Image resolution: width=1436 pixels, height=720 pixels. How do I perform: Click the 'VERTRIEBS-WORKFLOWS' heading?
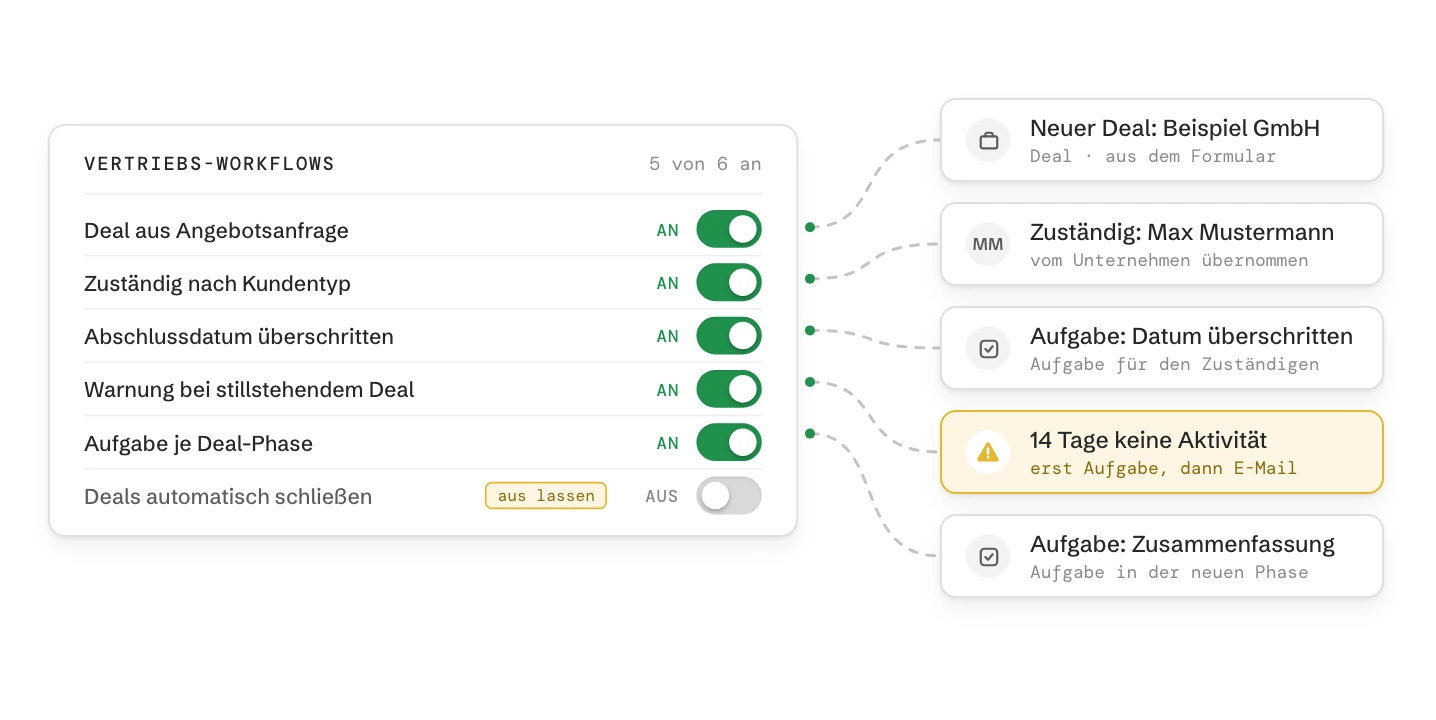(x=209, y=164)
